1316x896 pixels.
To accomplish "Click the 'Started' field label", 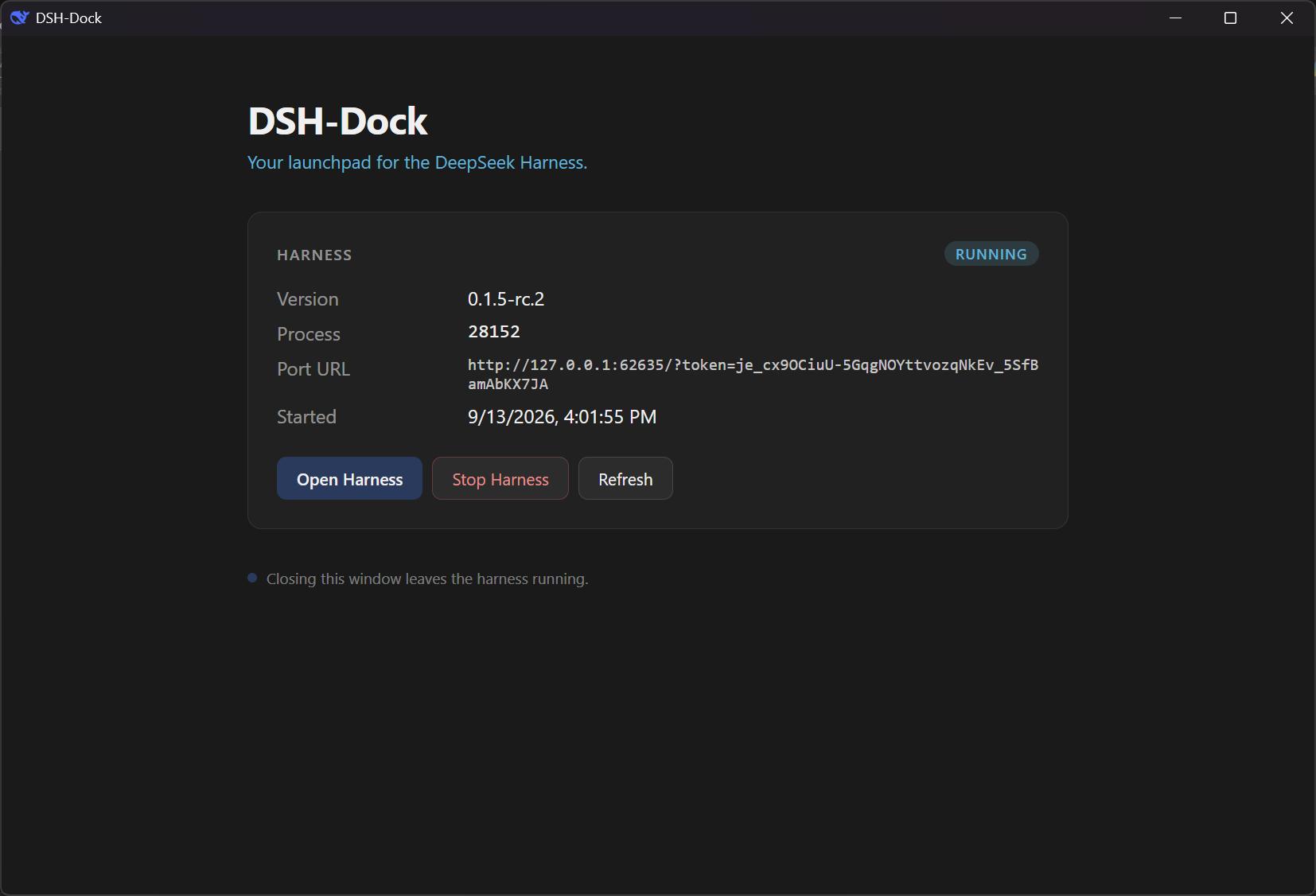I will [x=306, y=417].
